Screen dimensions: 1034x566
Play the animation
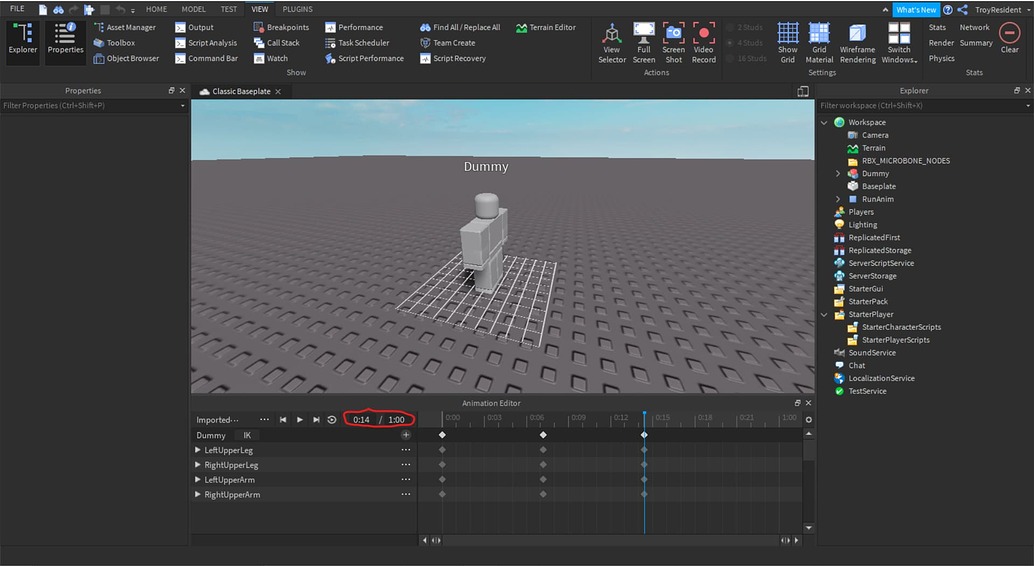pos(299,420)
